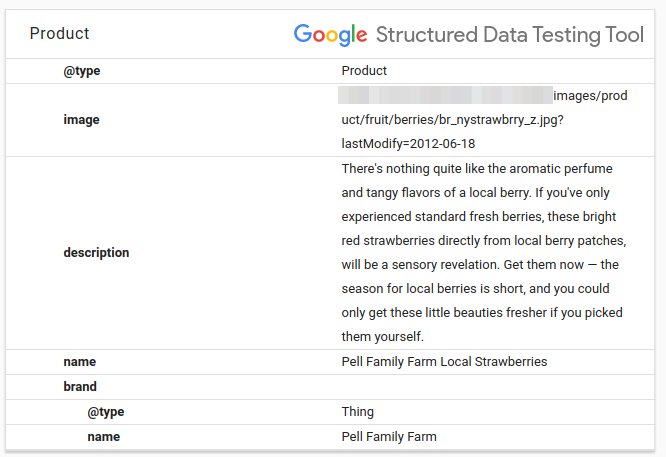The height and width of the screenshot is (457, 666).
Task: Select the "Product" heading at top left
Action: [x=59, y=34]
